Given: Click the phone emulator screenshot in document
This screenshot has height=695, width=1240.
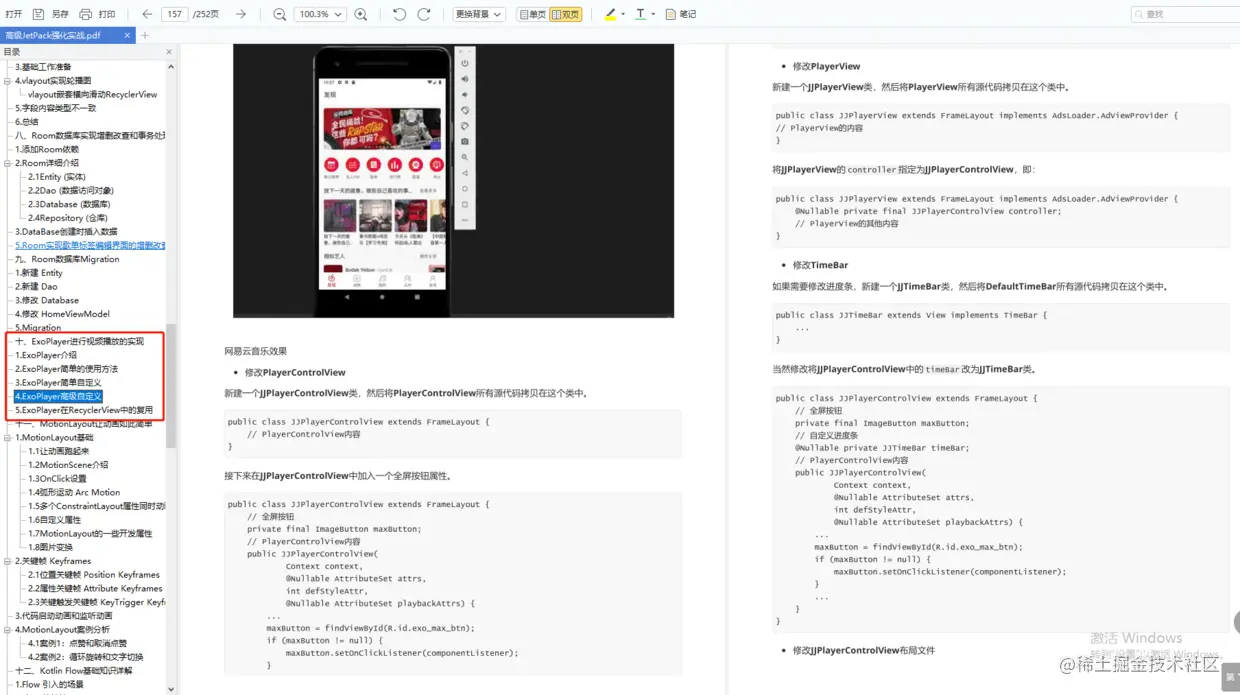Looking at the screenshot, I should 453,180.
